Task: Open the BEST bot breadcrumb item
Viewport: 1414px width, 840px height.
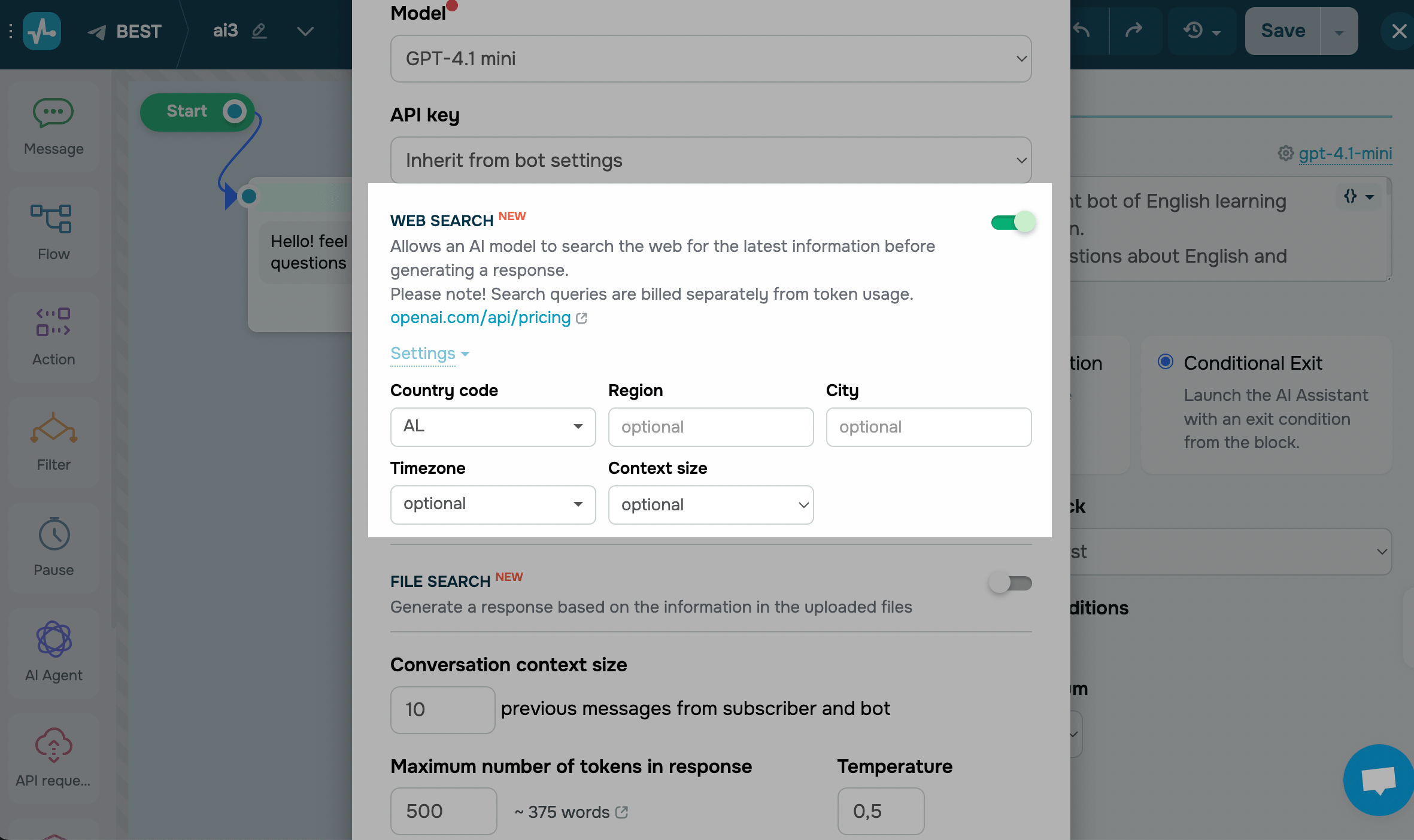Action: (x=138, y=31)
